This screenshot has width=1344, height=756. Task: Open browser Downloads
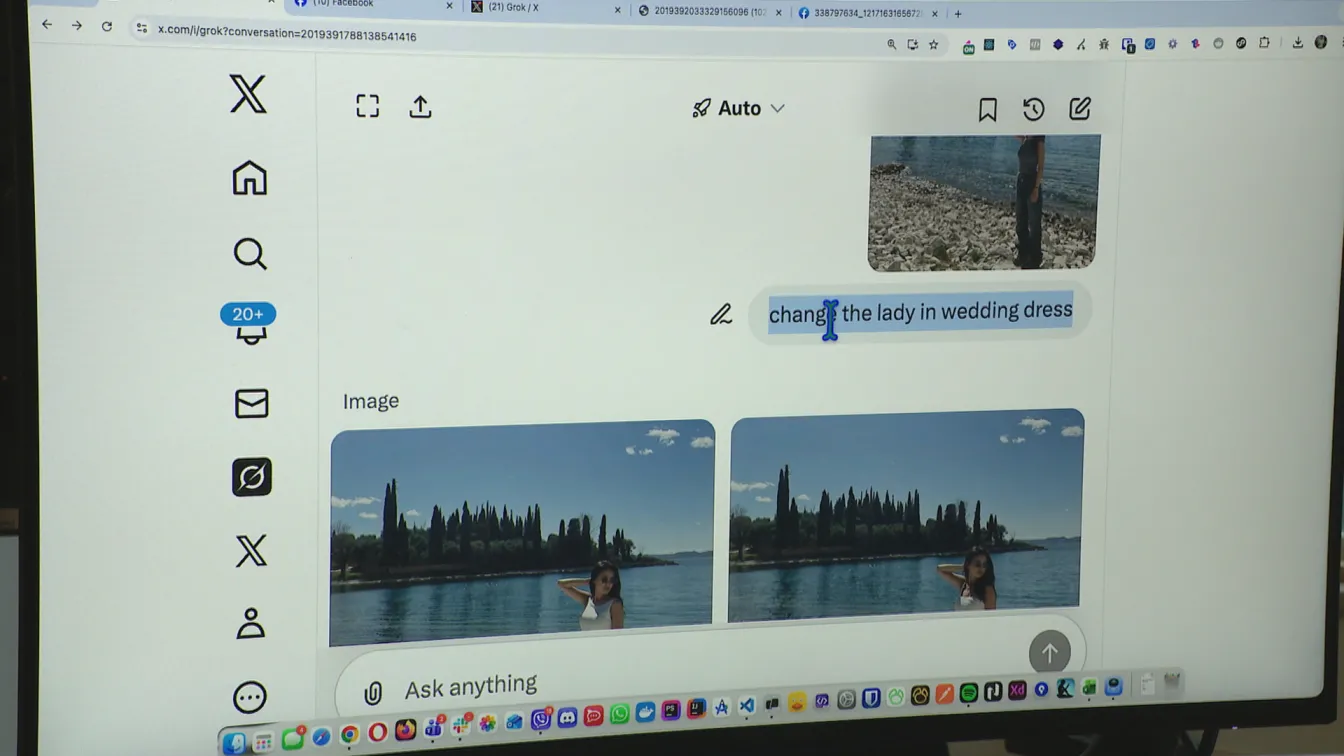[x=1298, y=43]
